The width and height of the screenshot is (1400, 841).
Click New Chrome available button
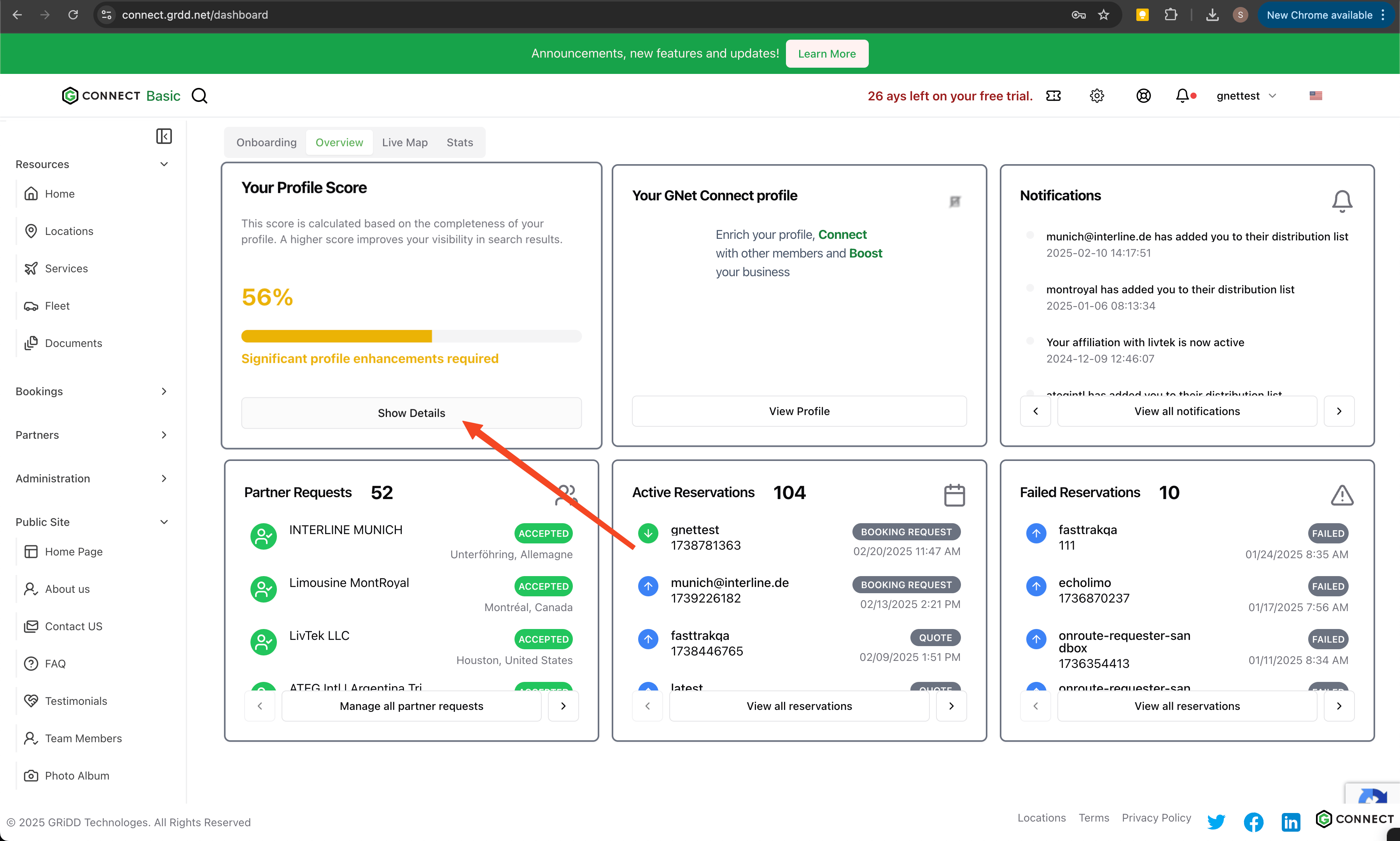click(1326, 15)
